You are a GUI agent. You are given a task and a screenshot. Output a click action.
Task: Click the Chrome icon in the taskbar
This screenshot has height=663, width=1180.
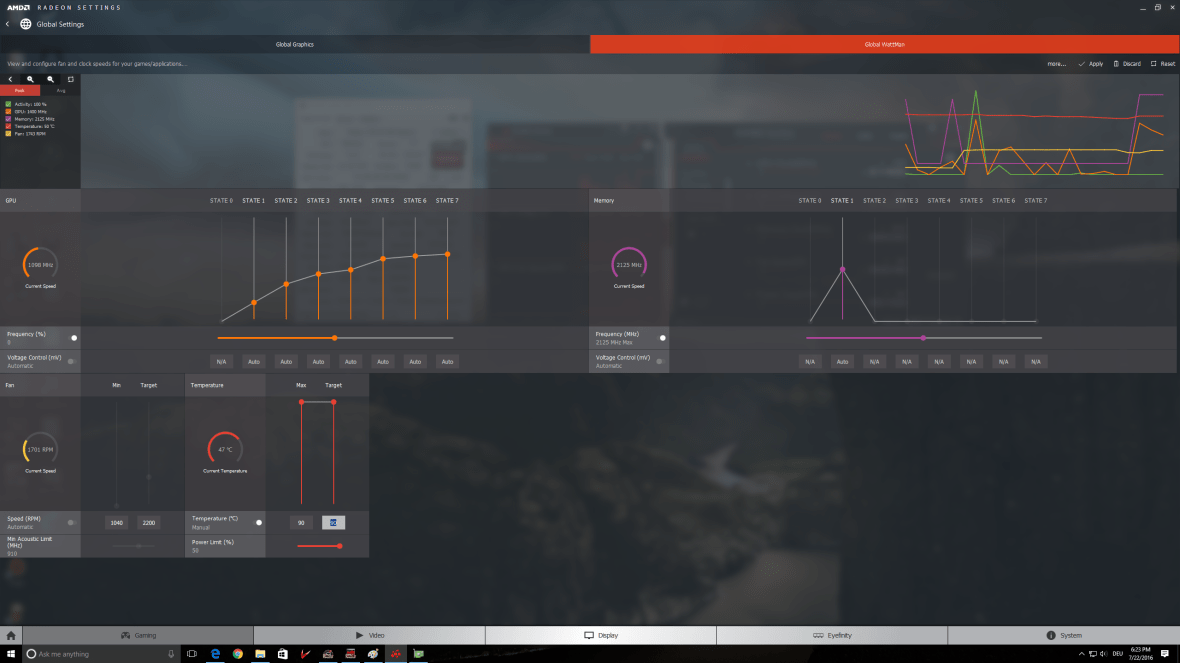pyautogui.click(x=237, y=654)
